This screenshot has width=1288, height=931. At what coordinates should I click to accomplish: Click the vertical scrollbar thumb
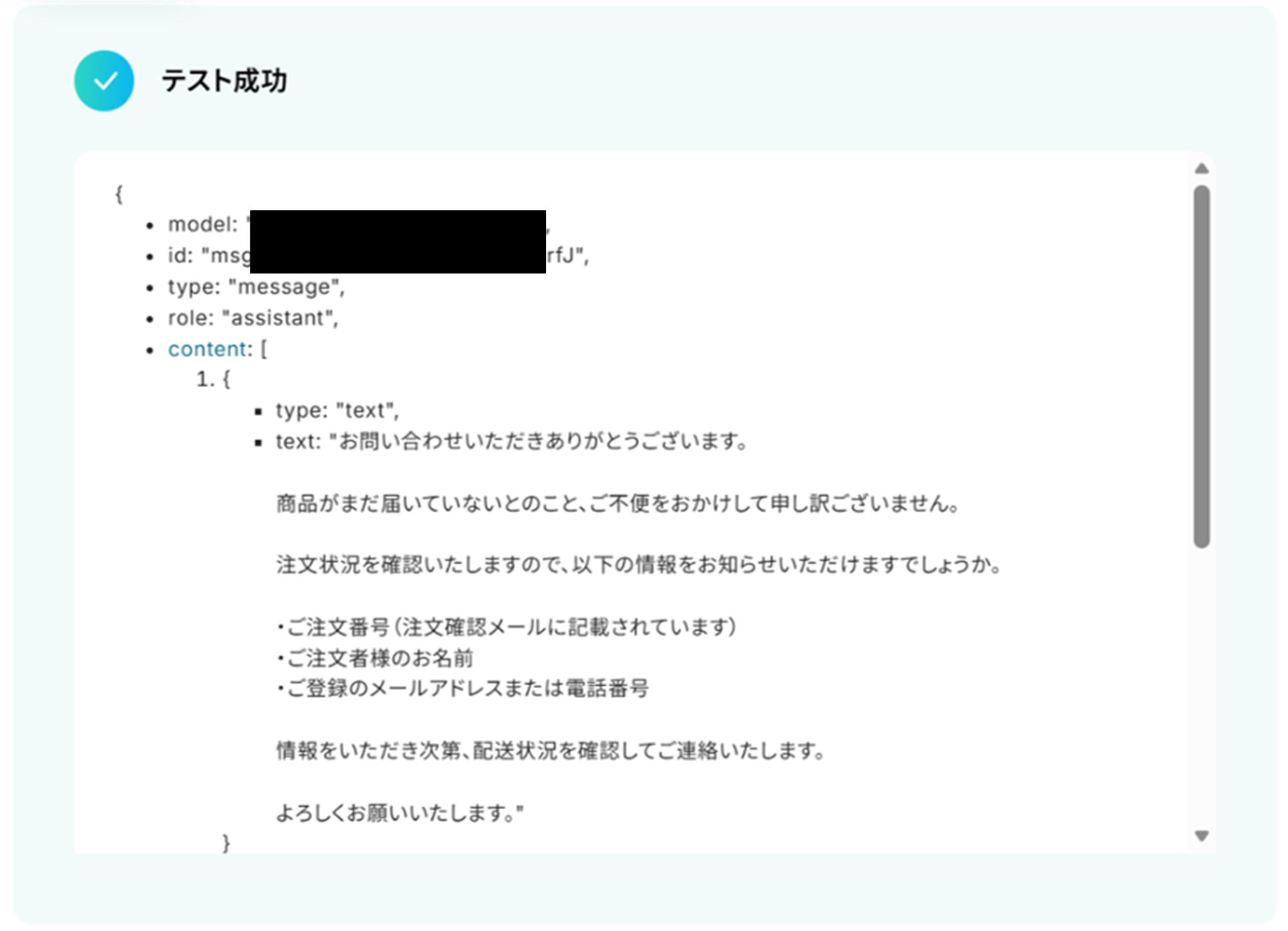click(x=1201, y=366)
